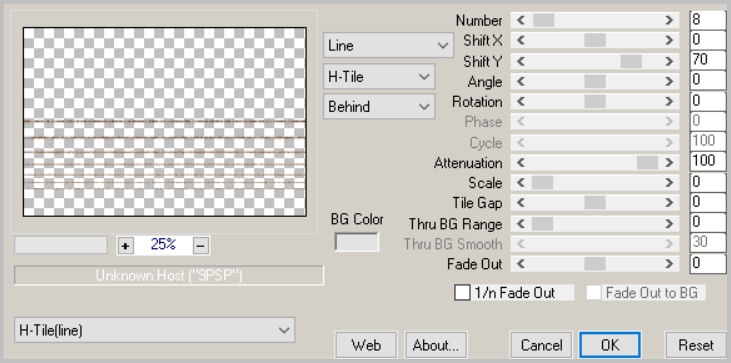Click the Cancel button
This screenshot has height=363, width=731.
click(x=541, y=345)
